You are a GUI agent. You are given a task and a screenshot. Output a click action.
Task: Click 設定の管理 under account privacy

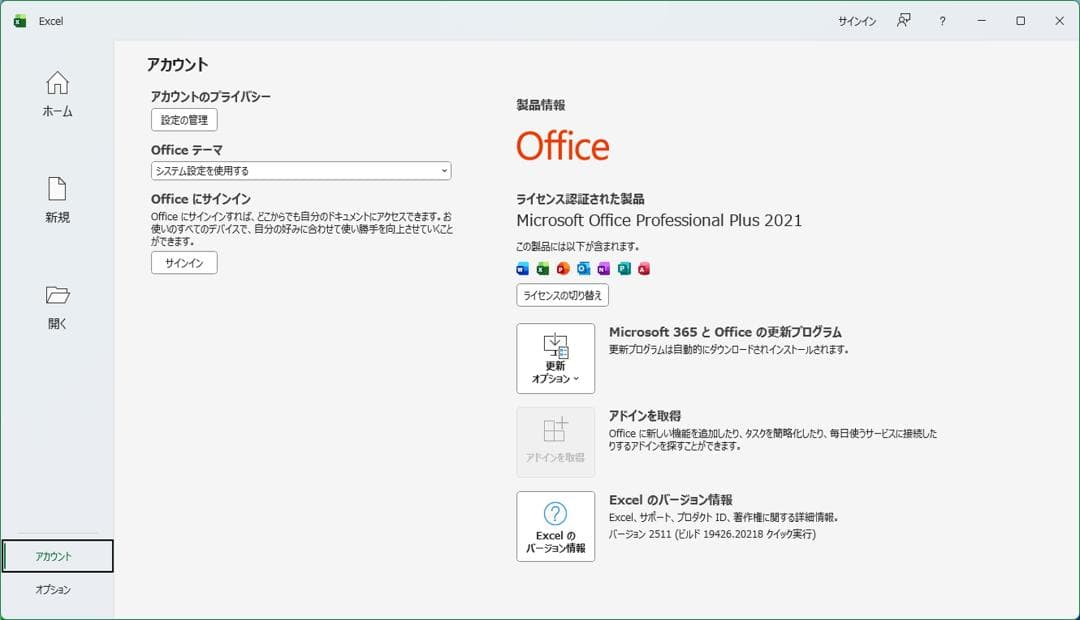coord(183,119)
